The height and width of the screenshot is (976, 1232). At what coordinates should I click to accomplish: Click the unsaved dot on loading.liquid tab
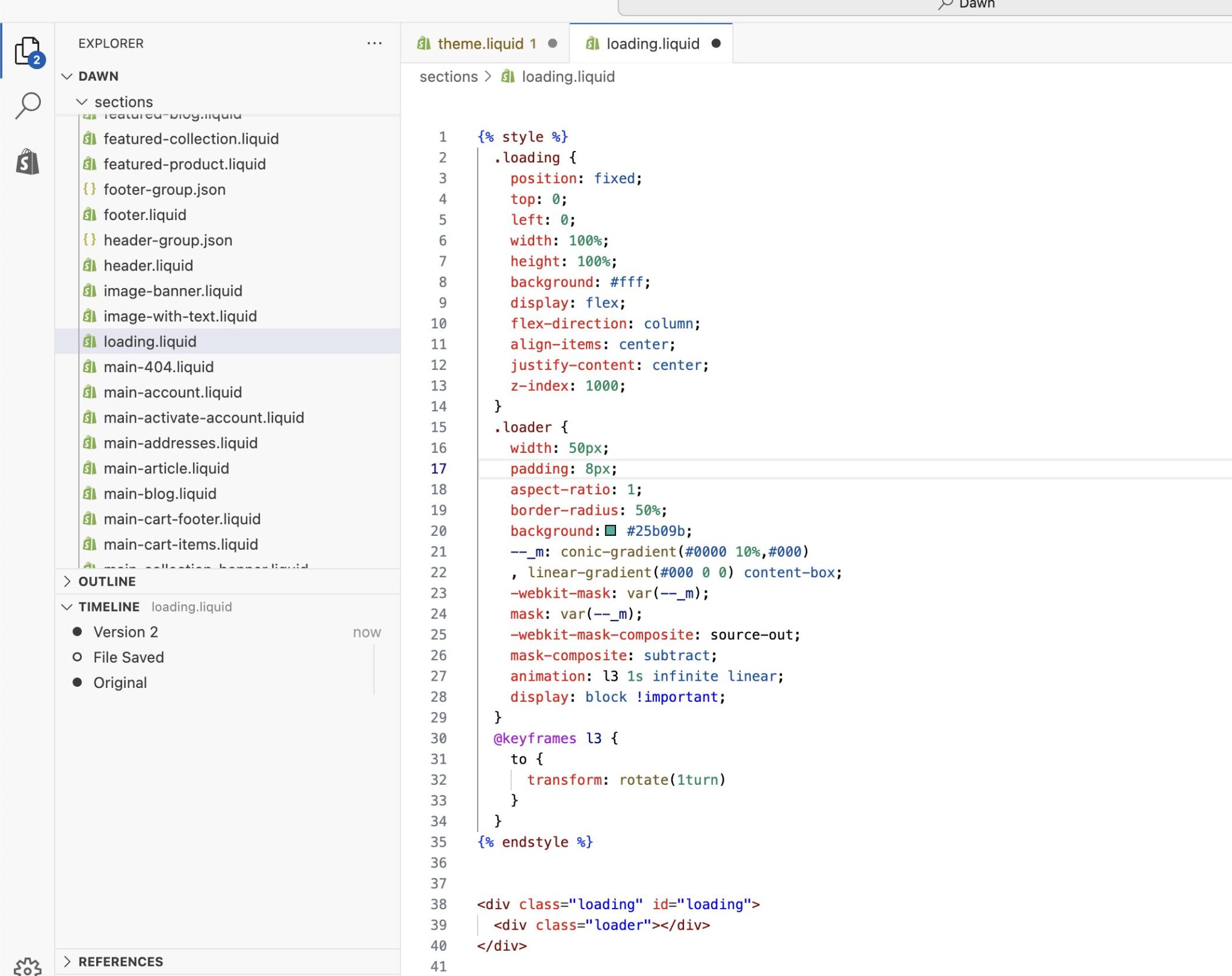716,43
